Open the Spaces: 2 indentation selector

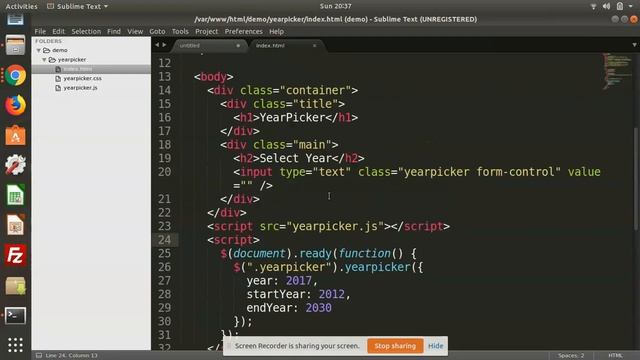pos(571,356)
